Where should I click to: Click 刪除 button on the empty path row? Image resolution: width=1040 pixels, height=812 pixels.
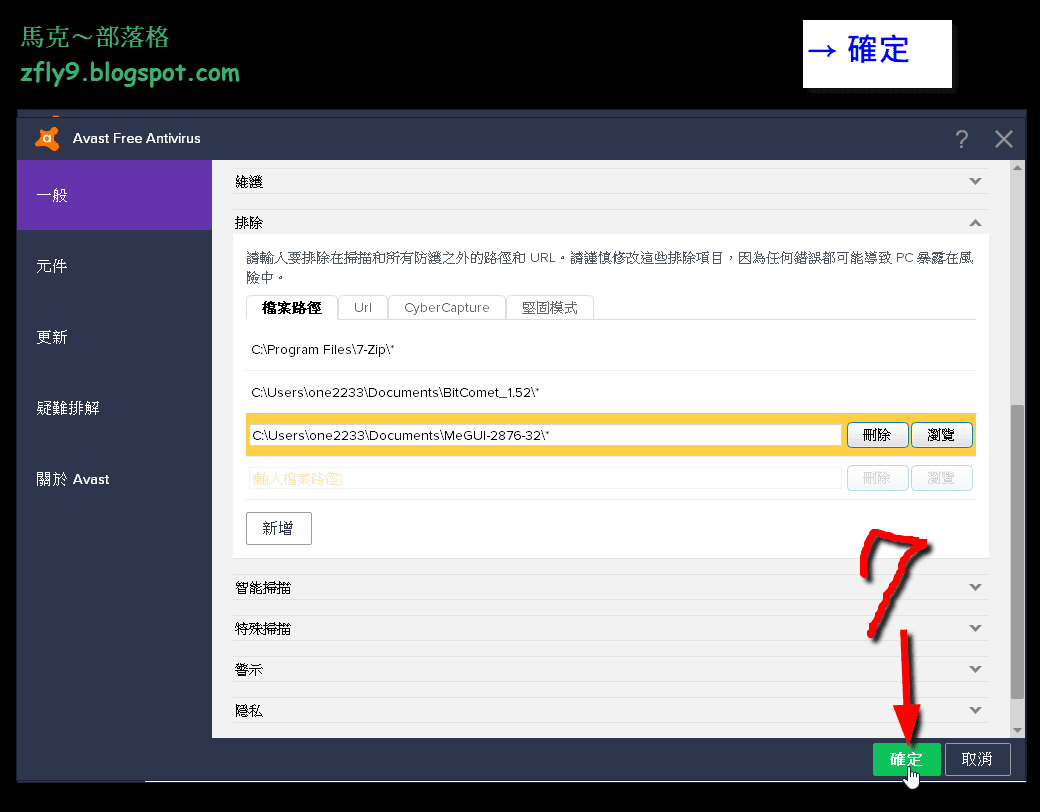coord(877,478)
